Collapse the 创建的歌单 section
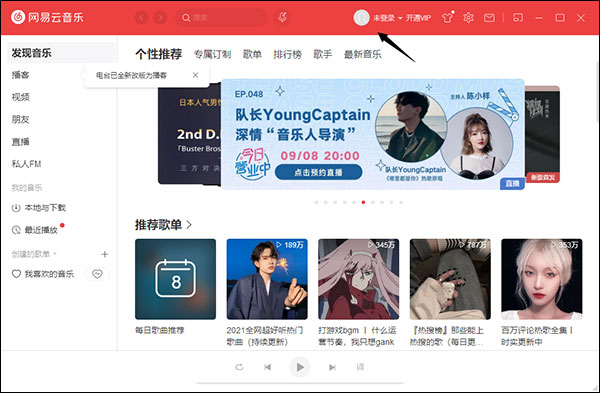 pyautogui.click(x=34, y=254)
